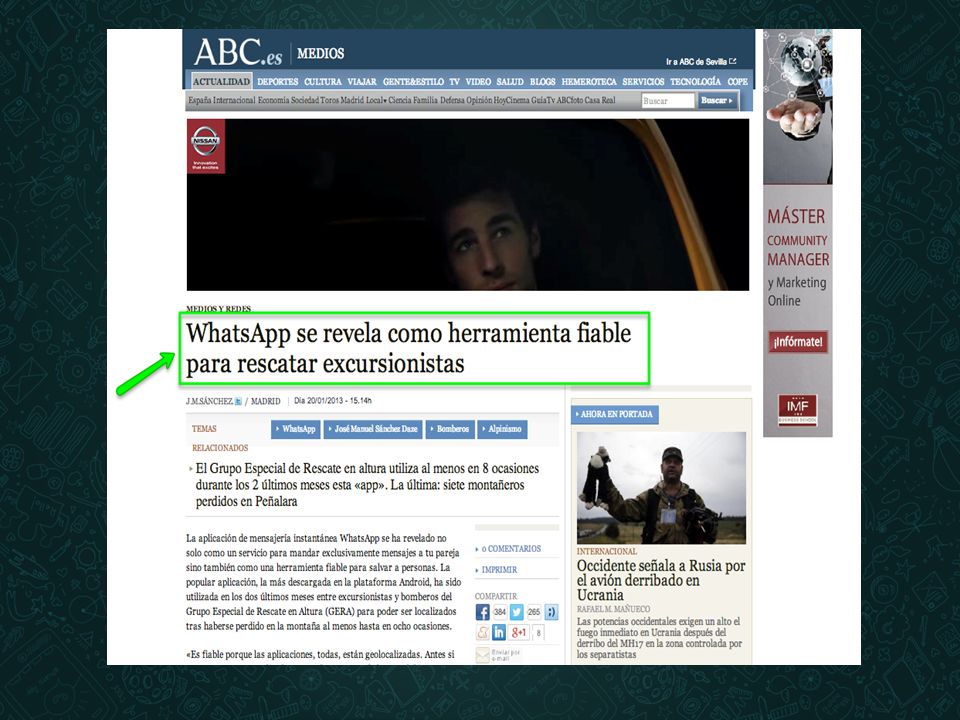960x720 pixels.
Task: Click the Medios y Redes section label
Action: (x=219, y=309)
